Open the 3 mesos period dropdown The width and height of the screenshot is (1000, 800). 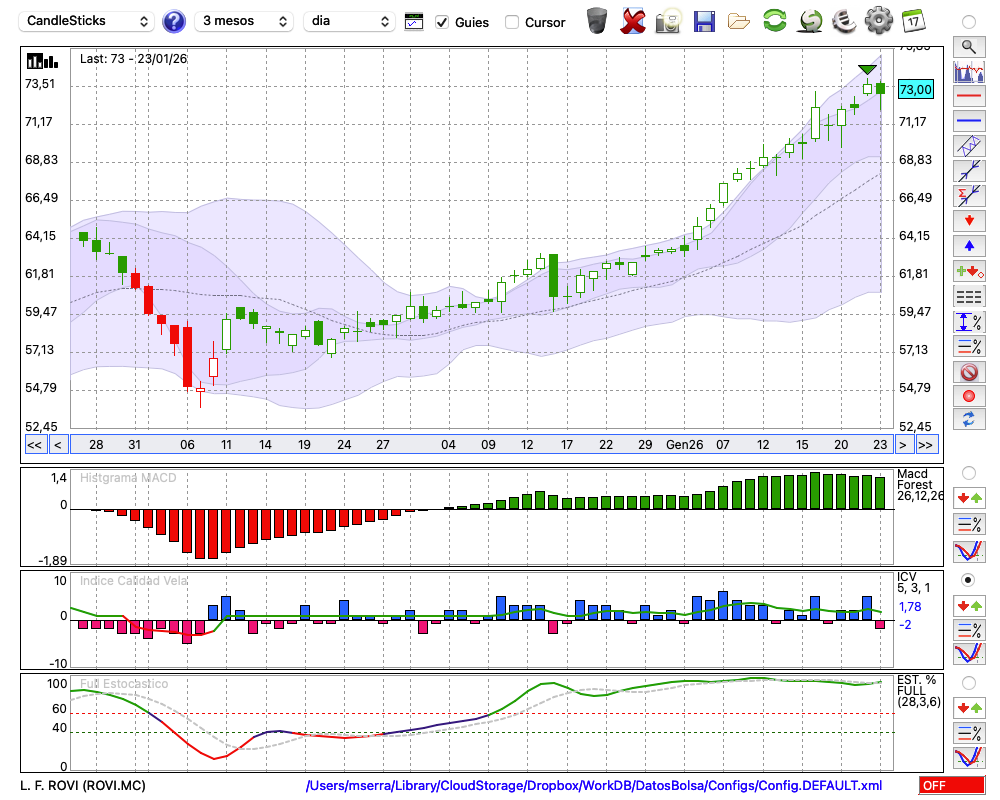coord(243,21)
